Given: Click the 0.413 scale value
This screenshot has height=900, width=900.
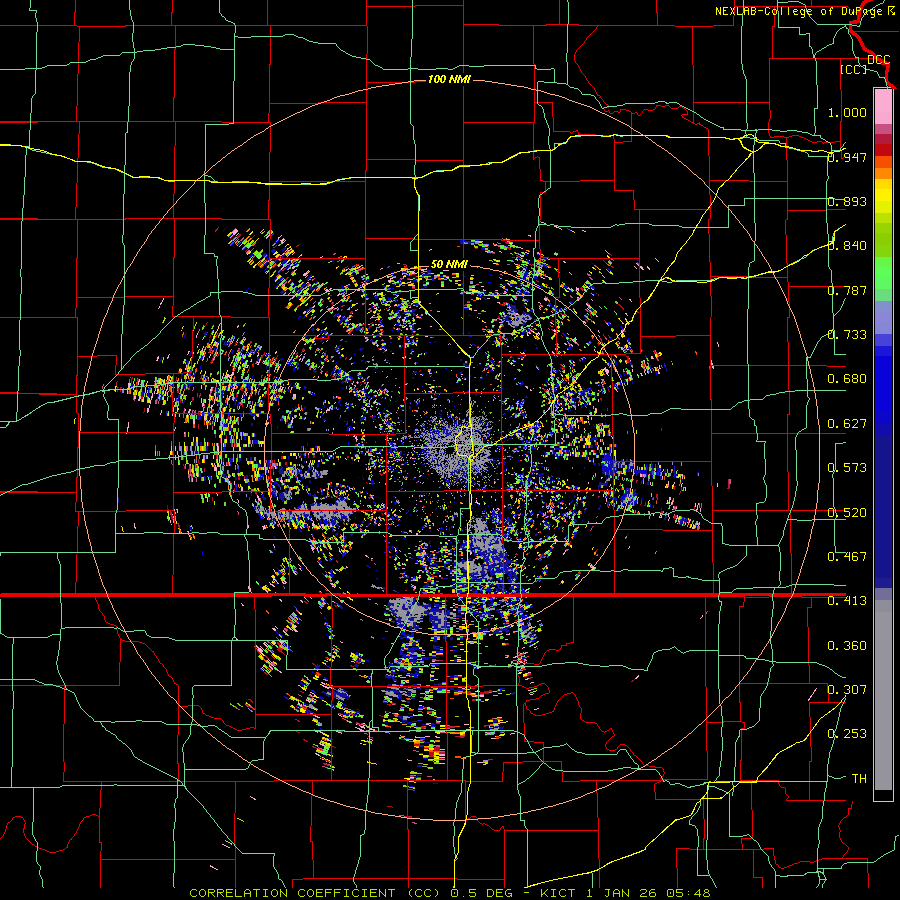Looking at the screenshot, I should (847, 601).
